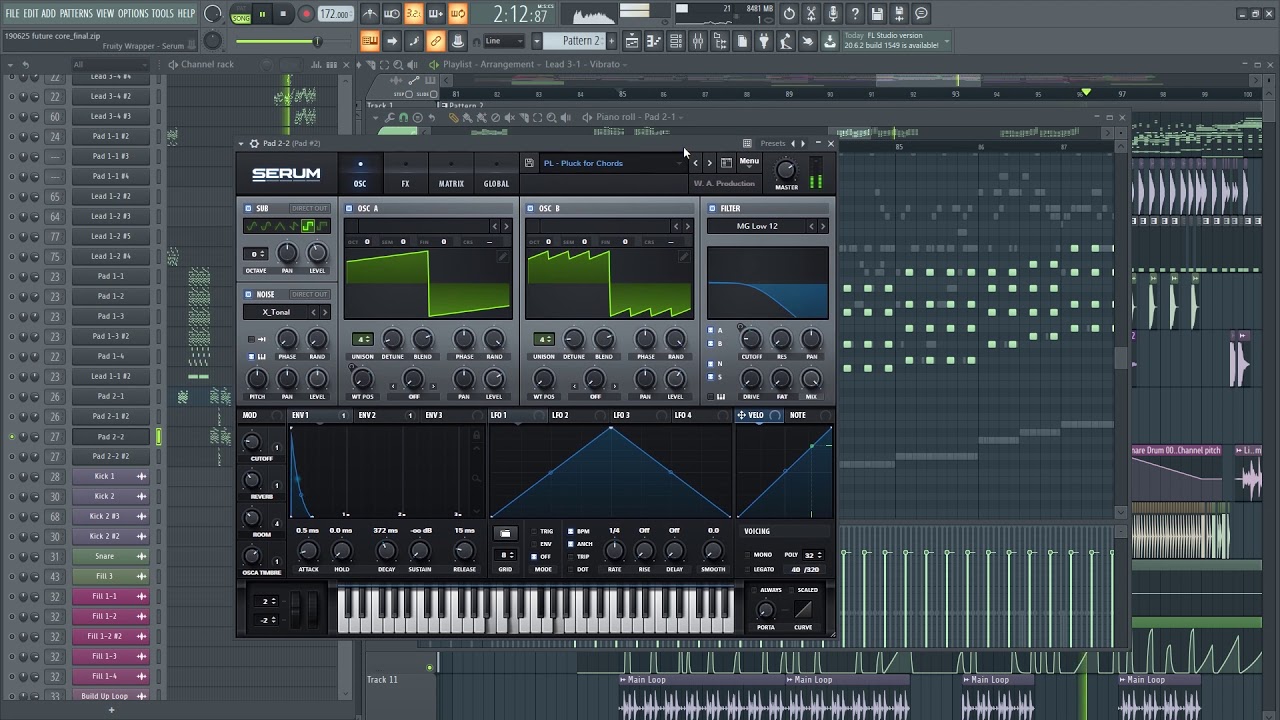
Task: Switch to SONG mode button
Action: click(x=241, y=17)
